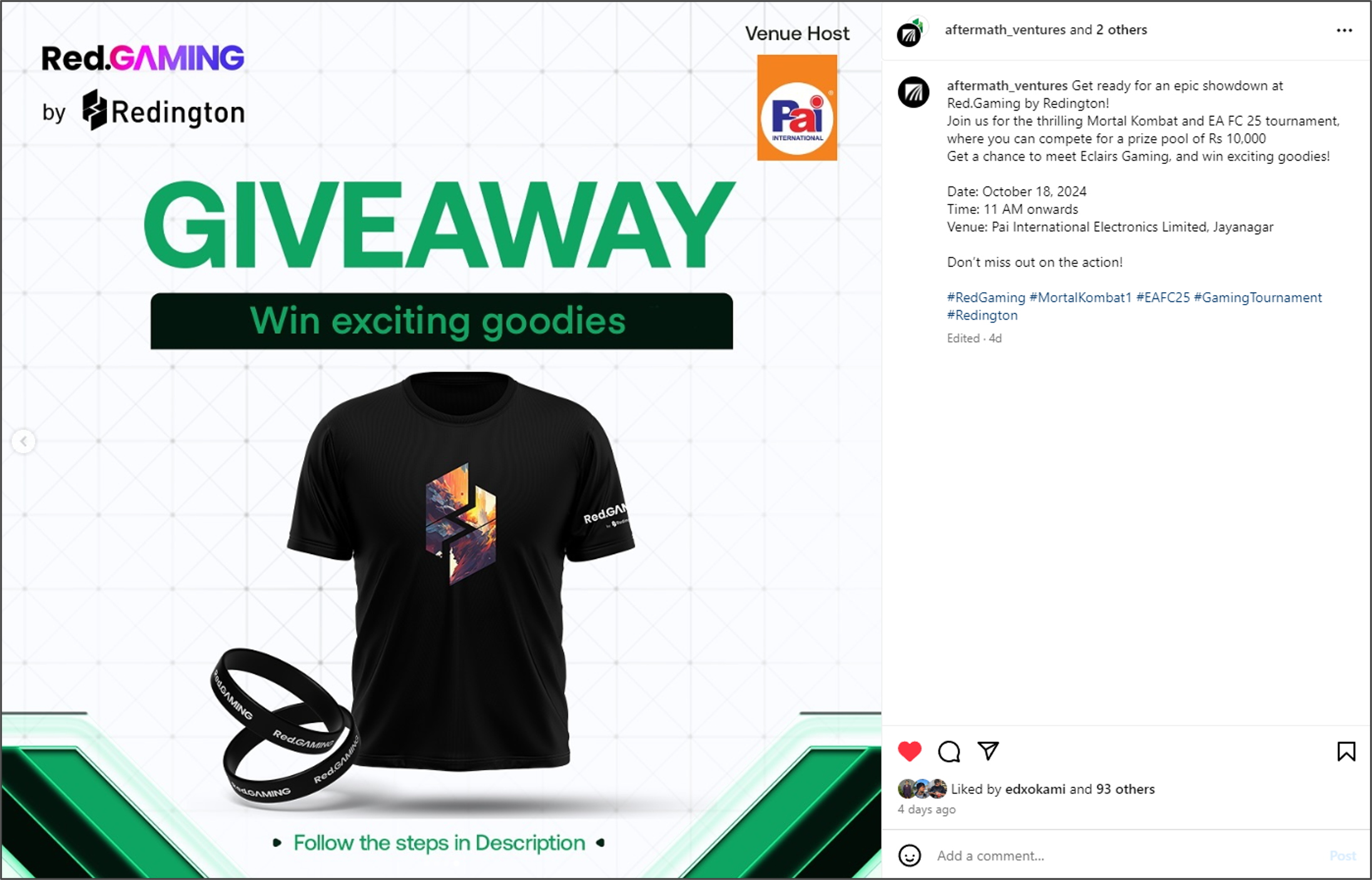Viewport: 1372px width, 880px height.
Task: Share the post via paper plane icon
Action: 988,751
